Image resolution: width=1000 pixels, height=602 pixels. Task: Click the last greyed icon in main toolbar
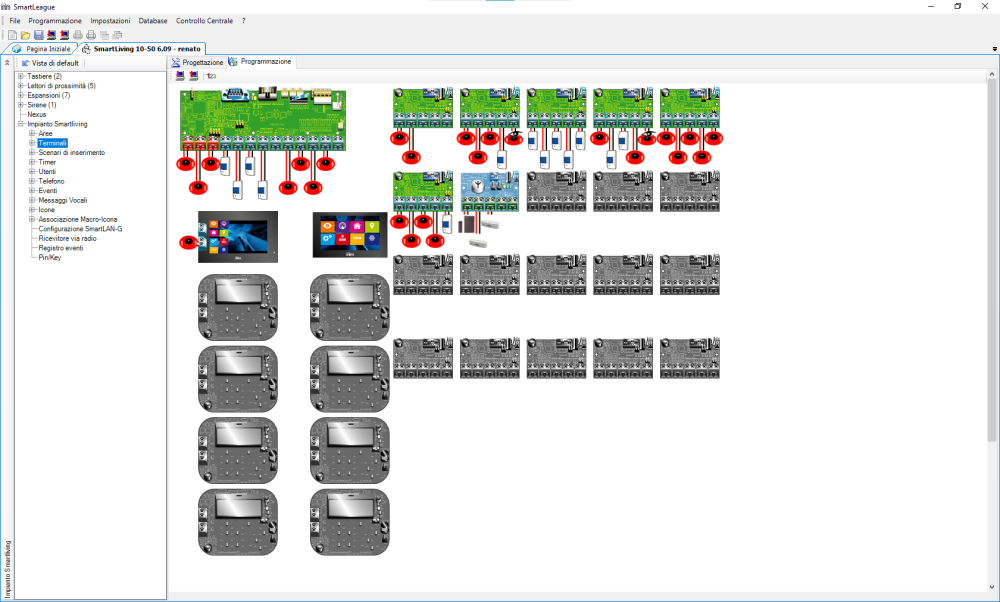coord(117,35)
